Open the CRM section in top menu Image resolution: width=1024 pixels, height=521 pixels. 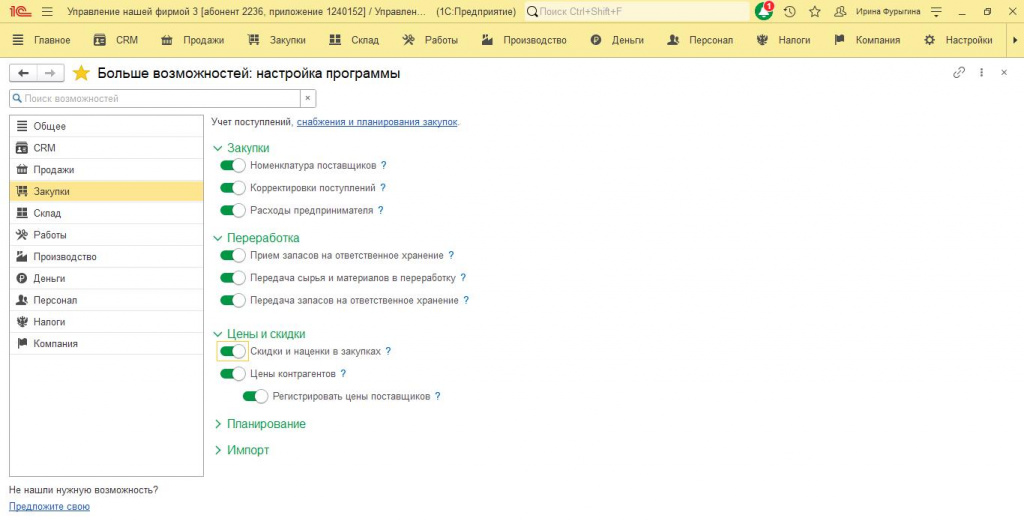pyautogui.click(x=116, y=40)
